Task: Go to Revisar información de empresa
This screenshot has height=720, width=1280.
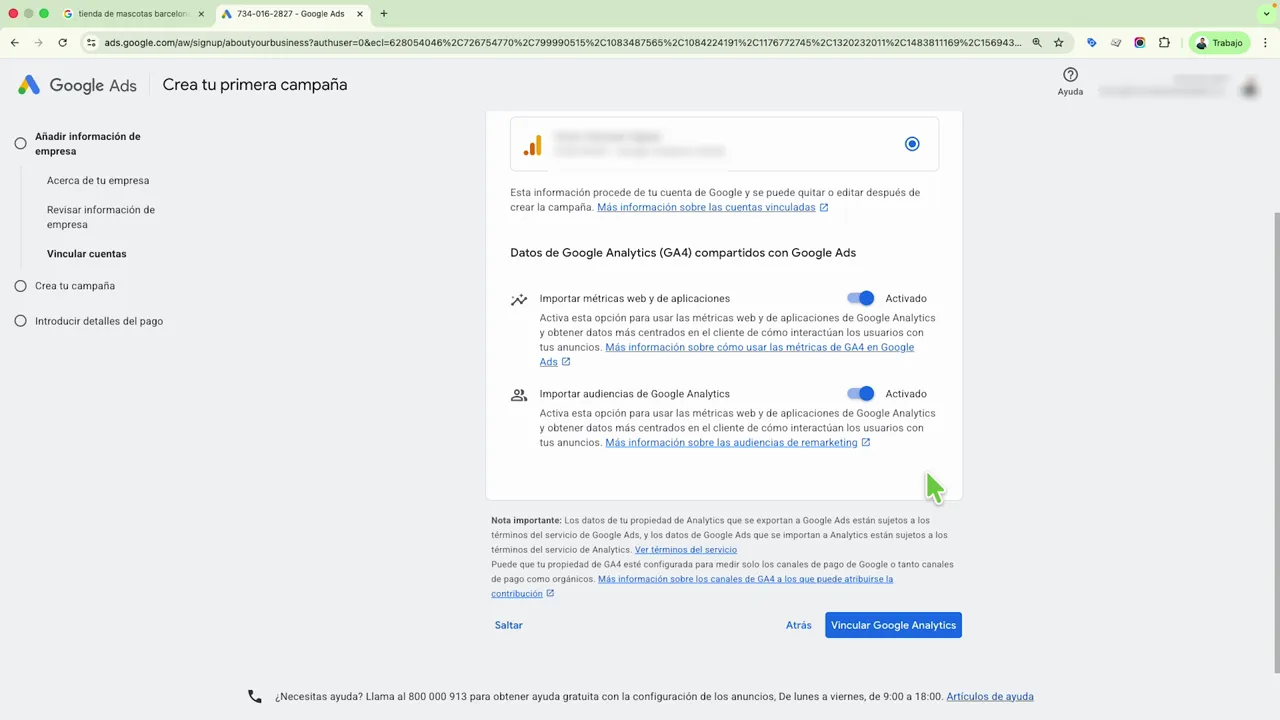Action: click(101, 217)
